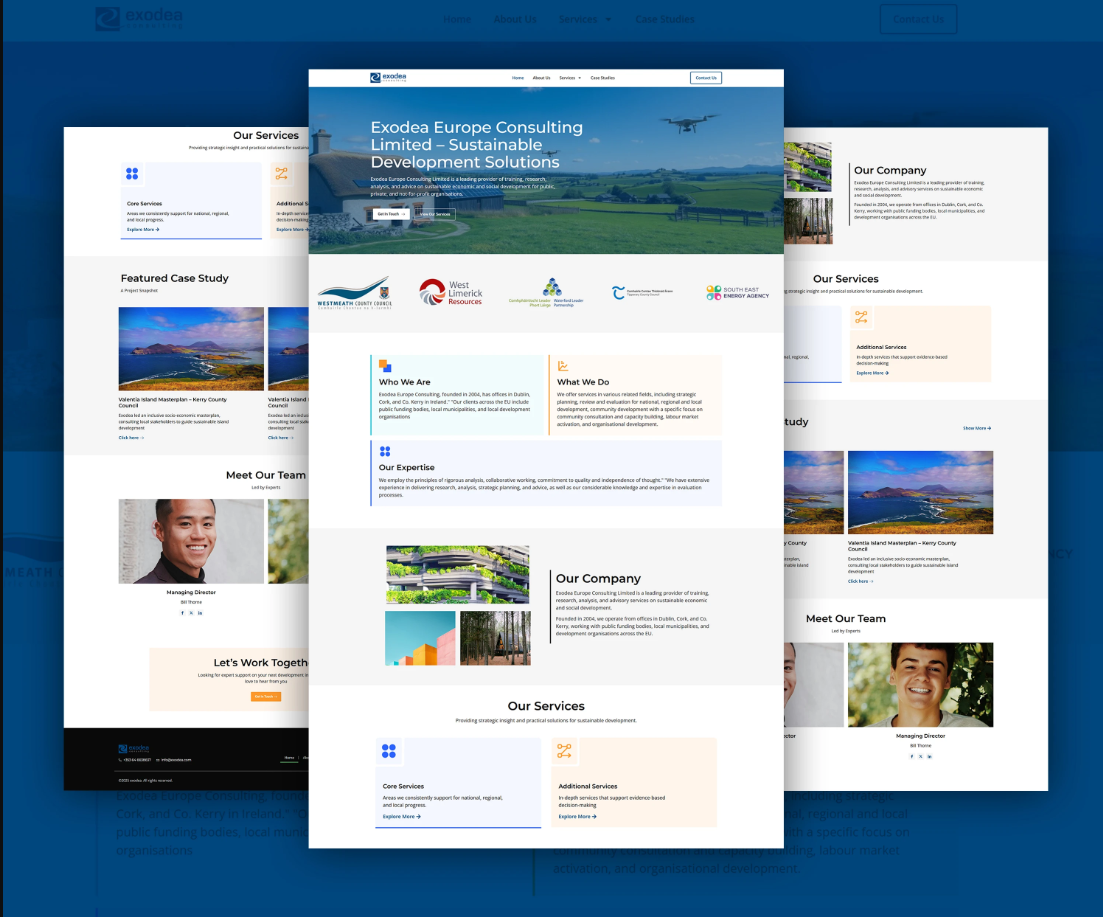Open About Us in the white mockup navbar
The image size is (1103, 917).
coord(541,78)
